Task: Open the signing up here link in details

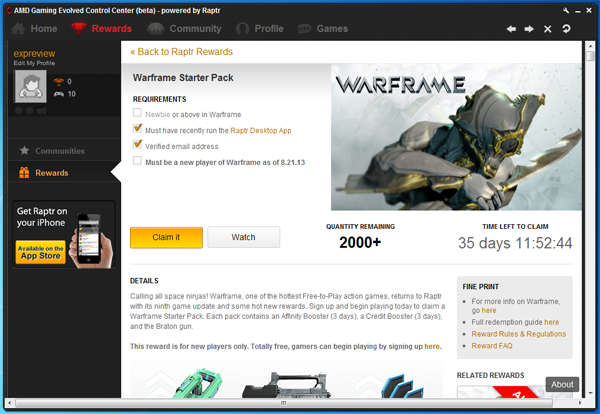Action: 432,346
